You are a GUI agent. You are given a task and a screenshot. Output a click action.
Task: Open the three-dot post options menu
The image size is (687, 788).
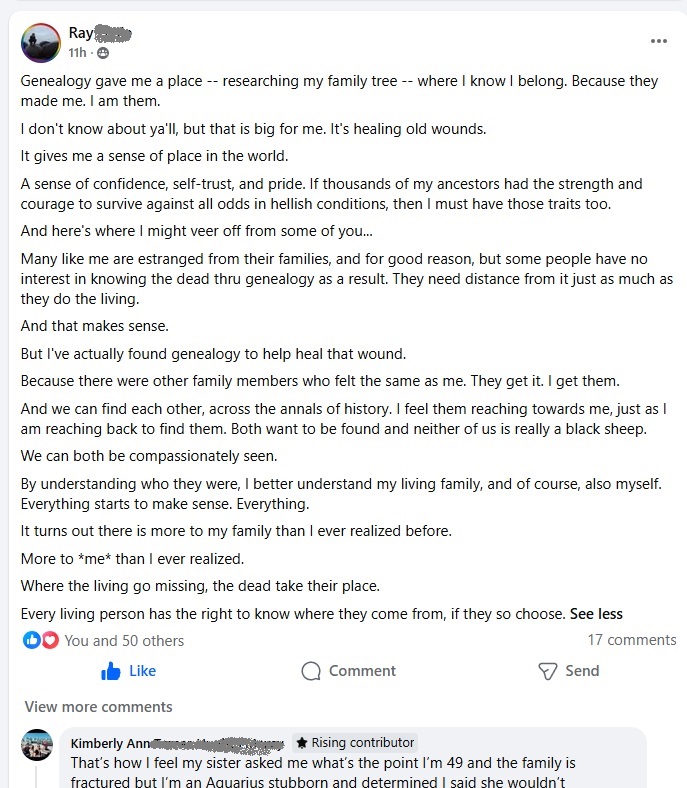[658, 41]
